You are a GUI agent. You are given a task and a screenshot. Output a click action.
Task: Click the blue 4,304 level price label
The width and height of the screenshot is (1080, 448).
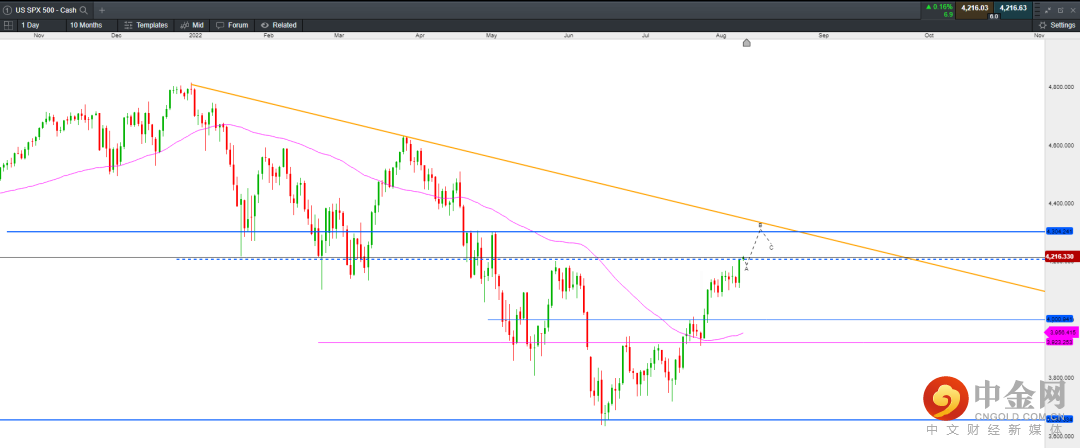[1058, 231]
